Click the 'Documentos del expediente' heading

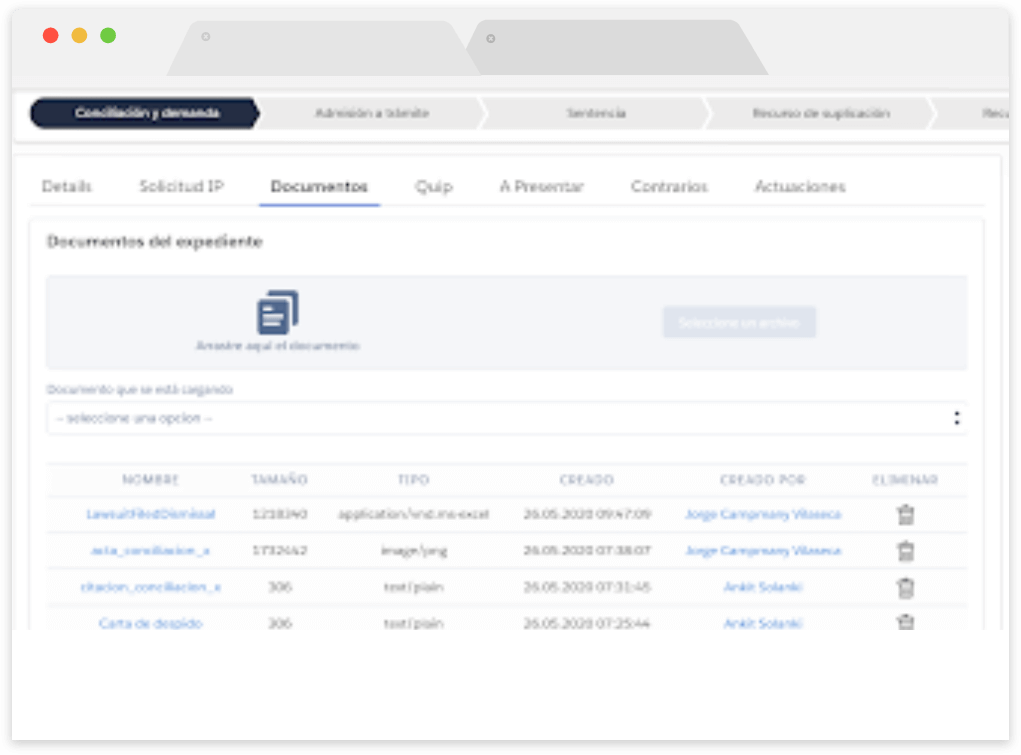click(x=154, y=242)
